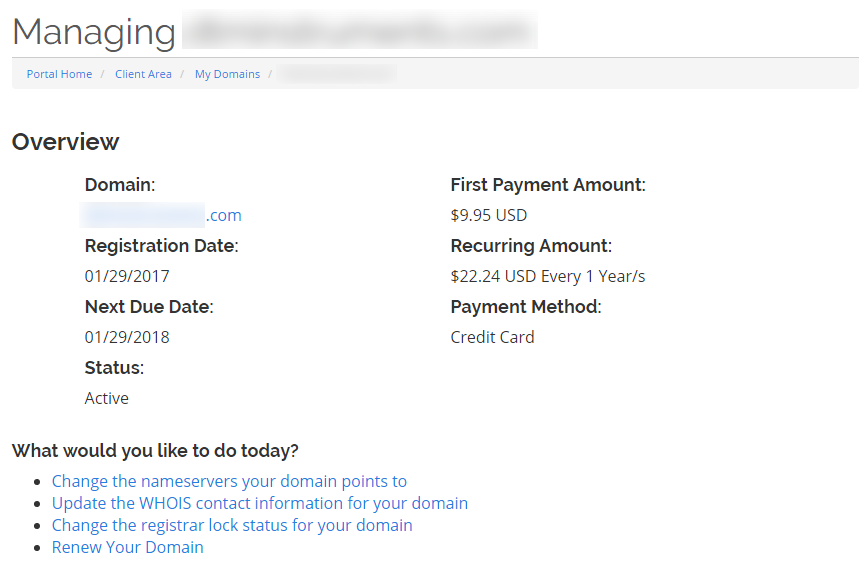Open the Client Area breadcrumb link
This screenshot has height=573, width=868.
[143, 74]
